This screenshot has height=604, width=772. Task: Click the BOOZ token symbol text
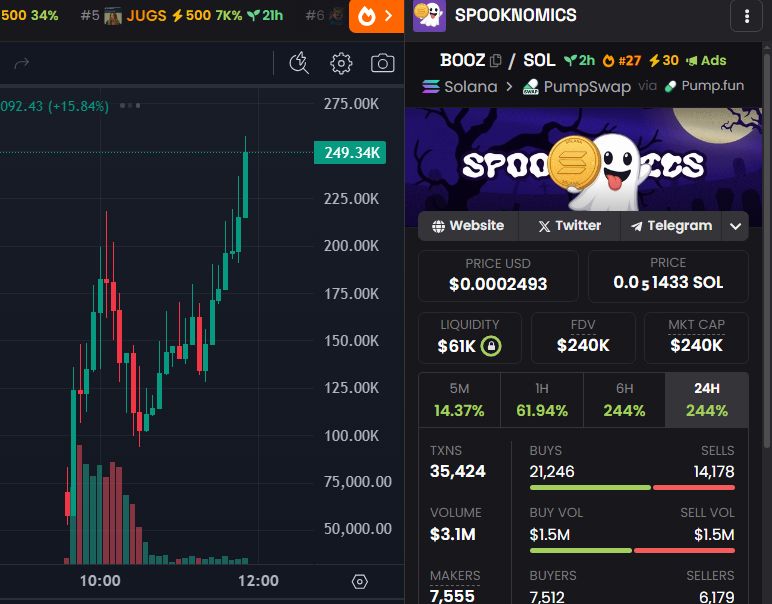(462, 61)
